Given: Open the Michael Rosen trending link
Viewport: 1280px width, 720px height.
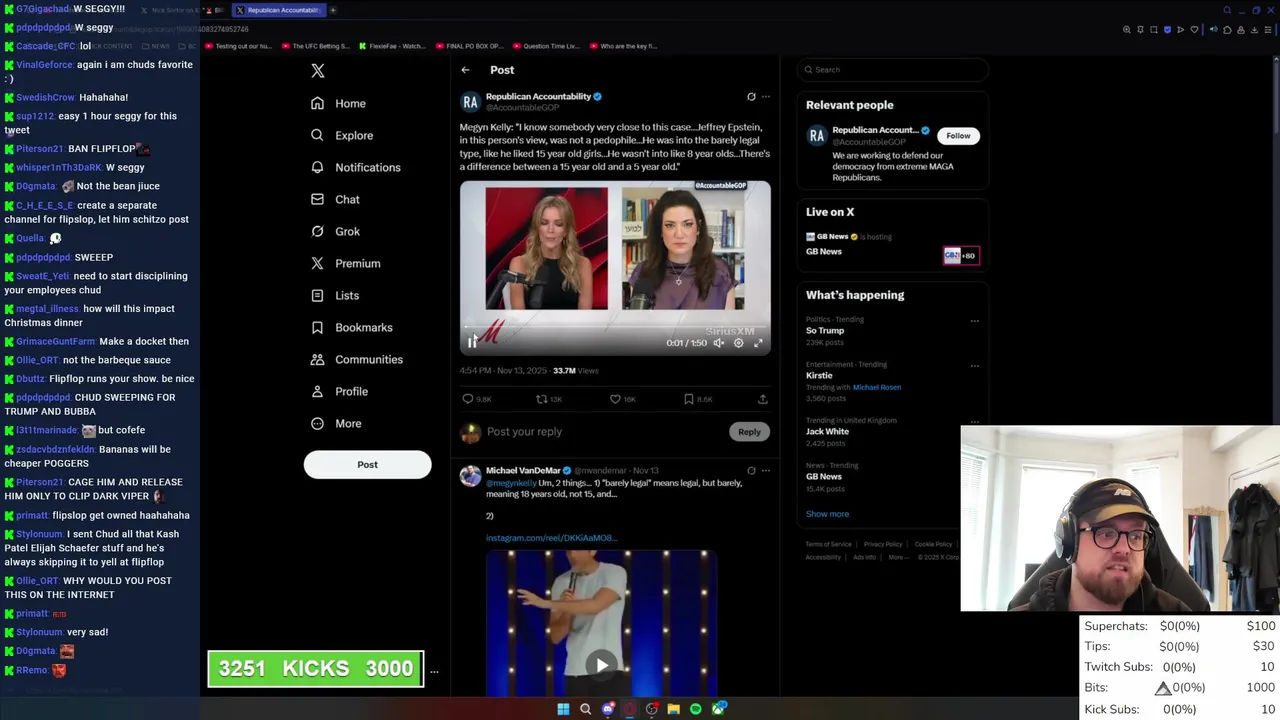Looking at the screenshot, I should click(877, 387).
